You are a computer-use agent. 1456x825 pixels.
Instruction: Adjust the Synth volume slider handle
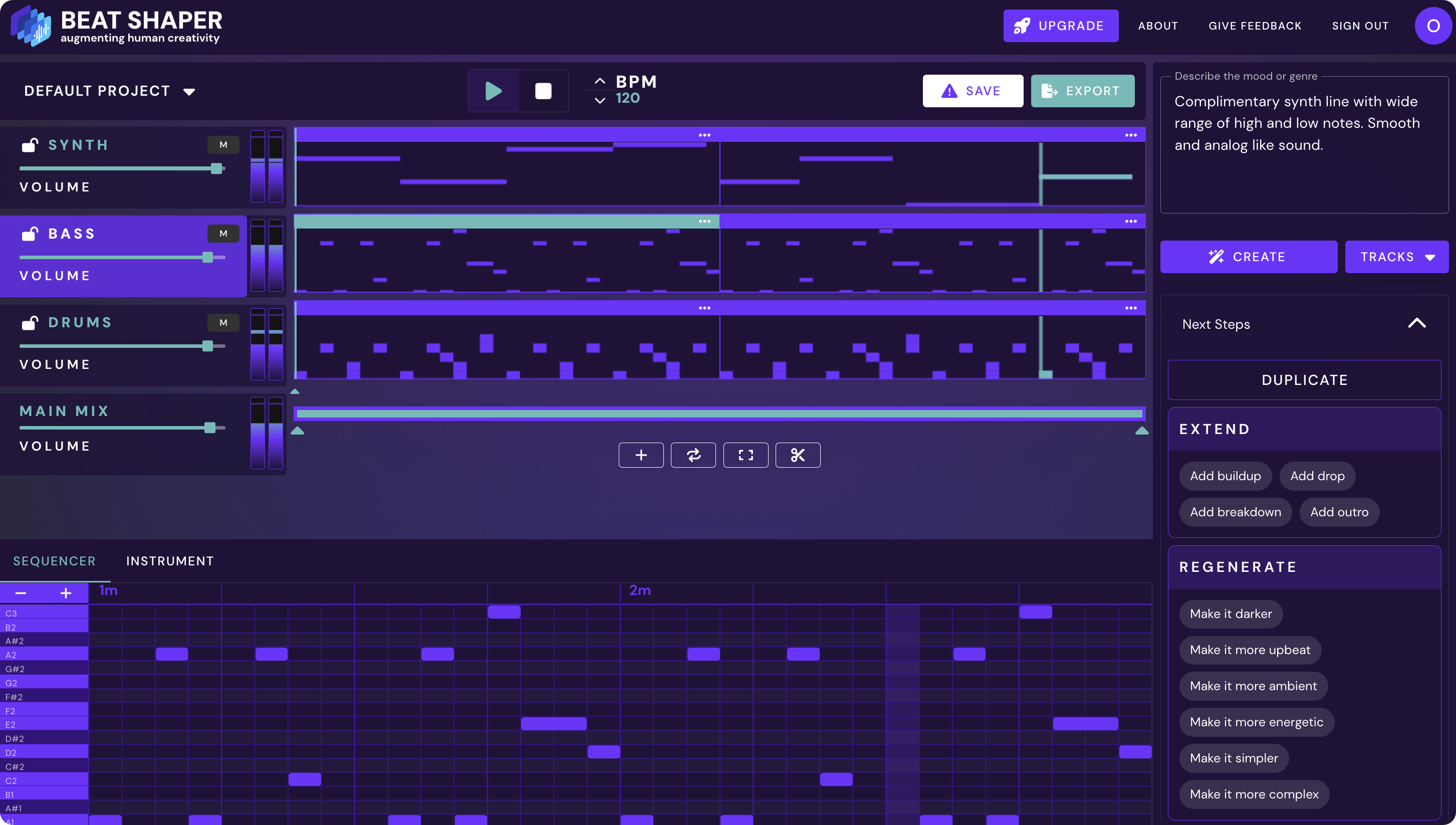tap(216, 168)
